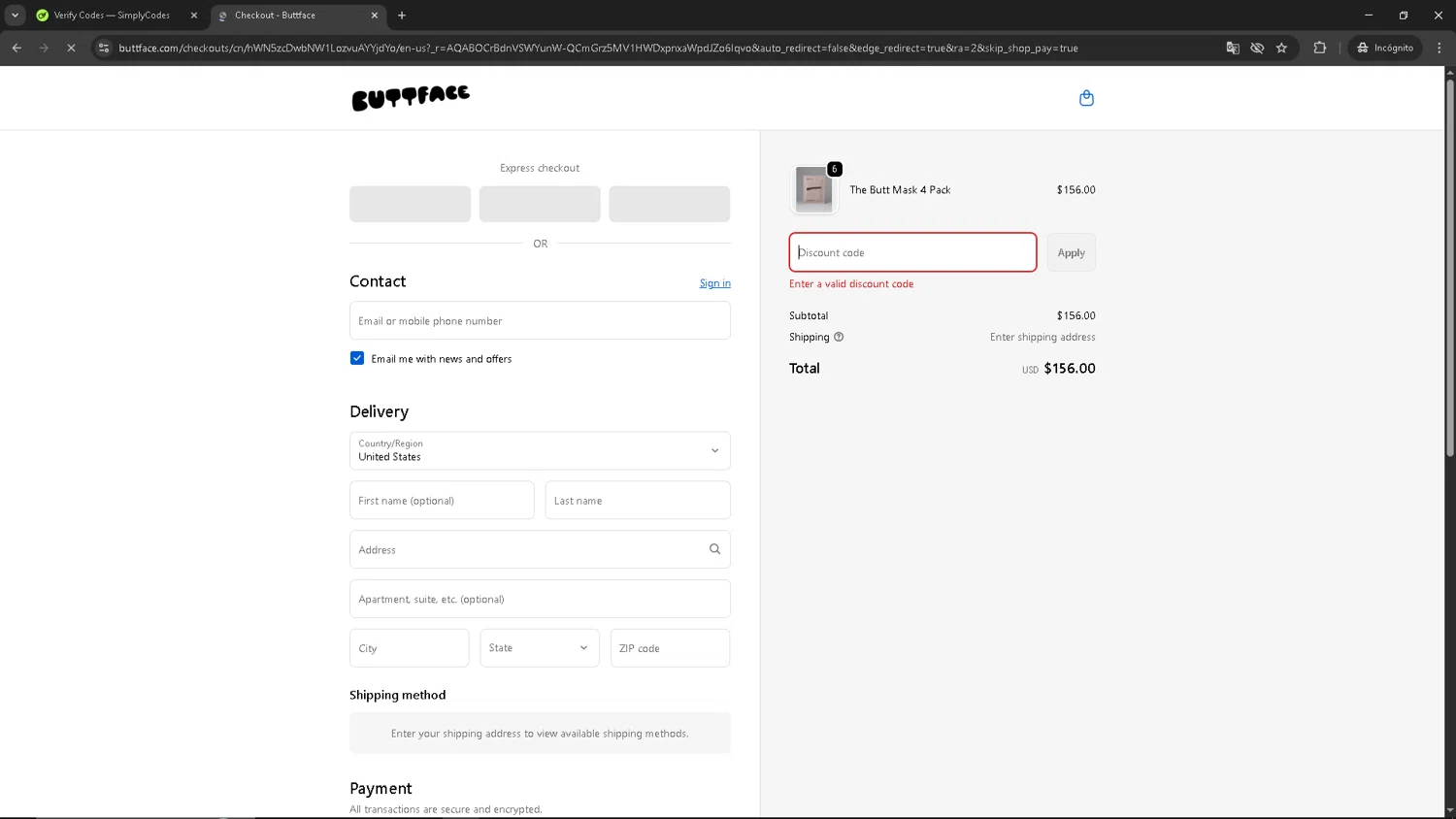Close the Checkout - Buttface tab

coord(375,16)
